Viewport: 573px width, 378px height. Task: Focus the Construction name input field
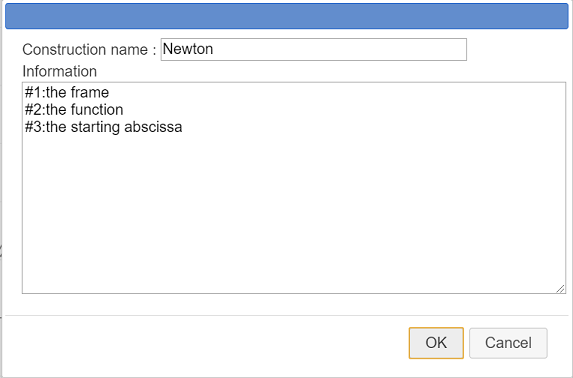[314, 49]
